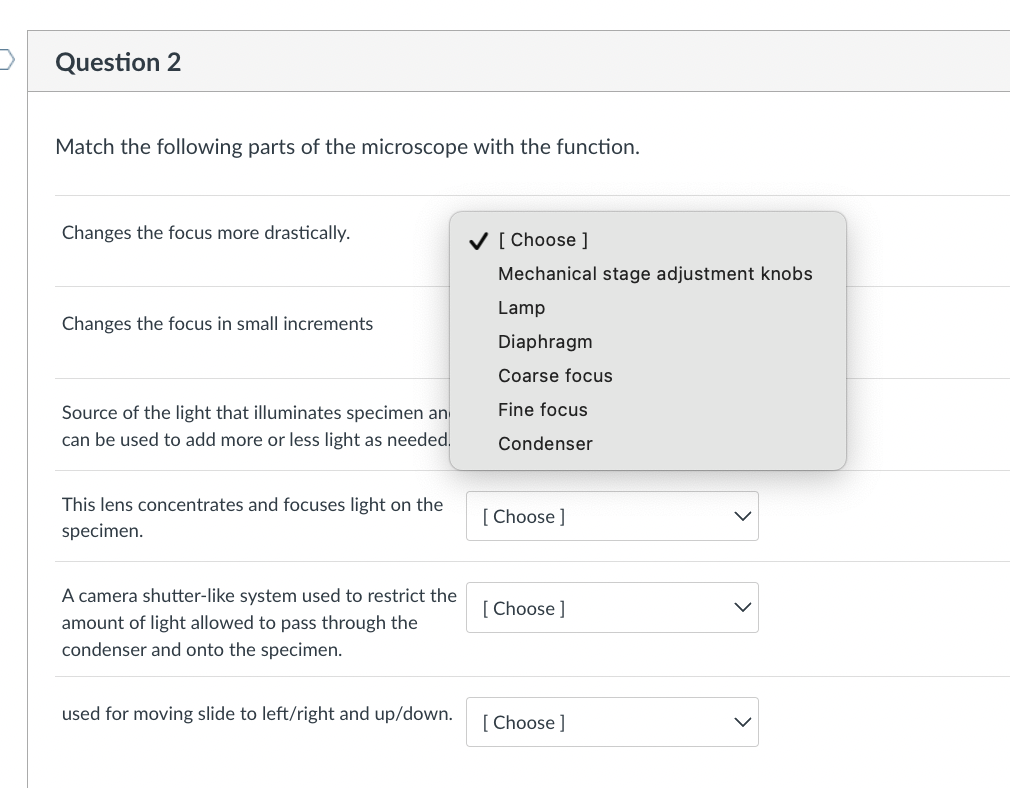Click the prompt about matching microscope parts
The image size is (1010, 788).
tap(347, 146)
